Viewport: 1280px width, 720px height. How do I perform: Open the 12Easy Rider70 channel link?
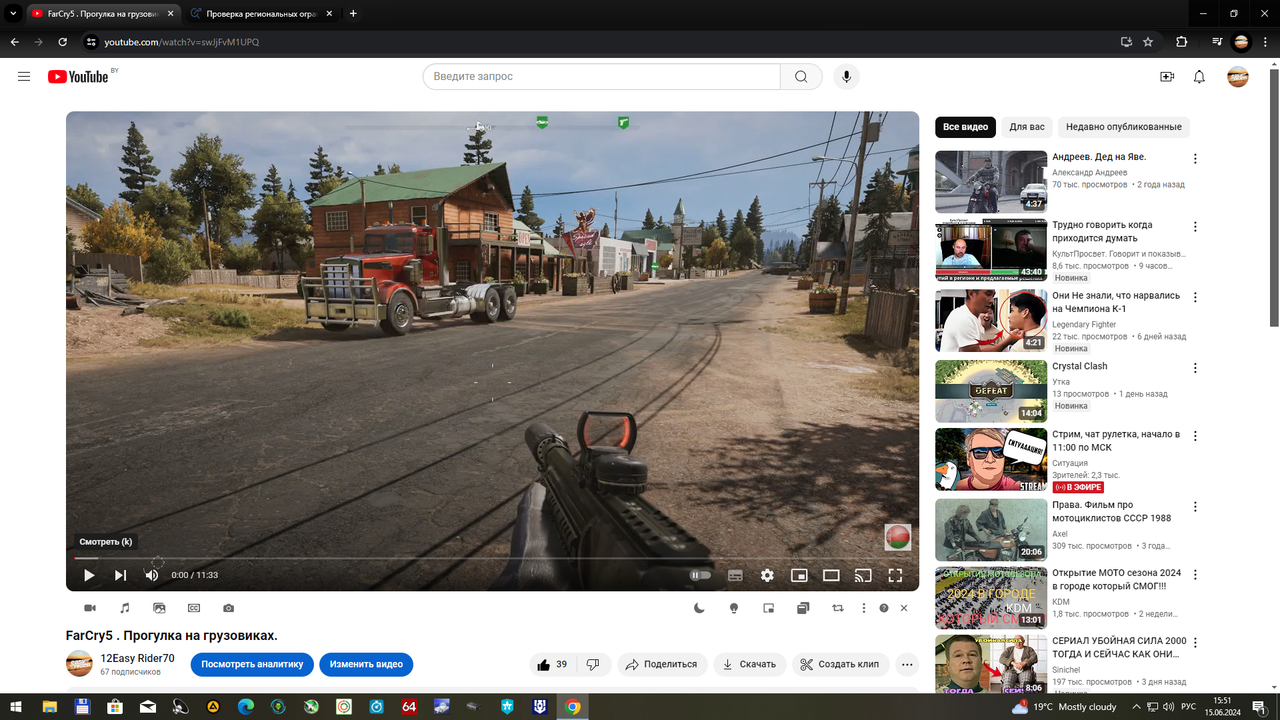tap(137, 659)
